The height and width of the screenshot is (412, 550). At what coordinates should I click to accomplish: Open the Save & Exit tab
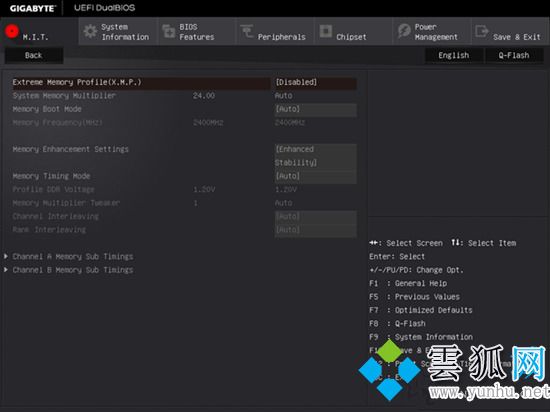click(511, 32)
